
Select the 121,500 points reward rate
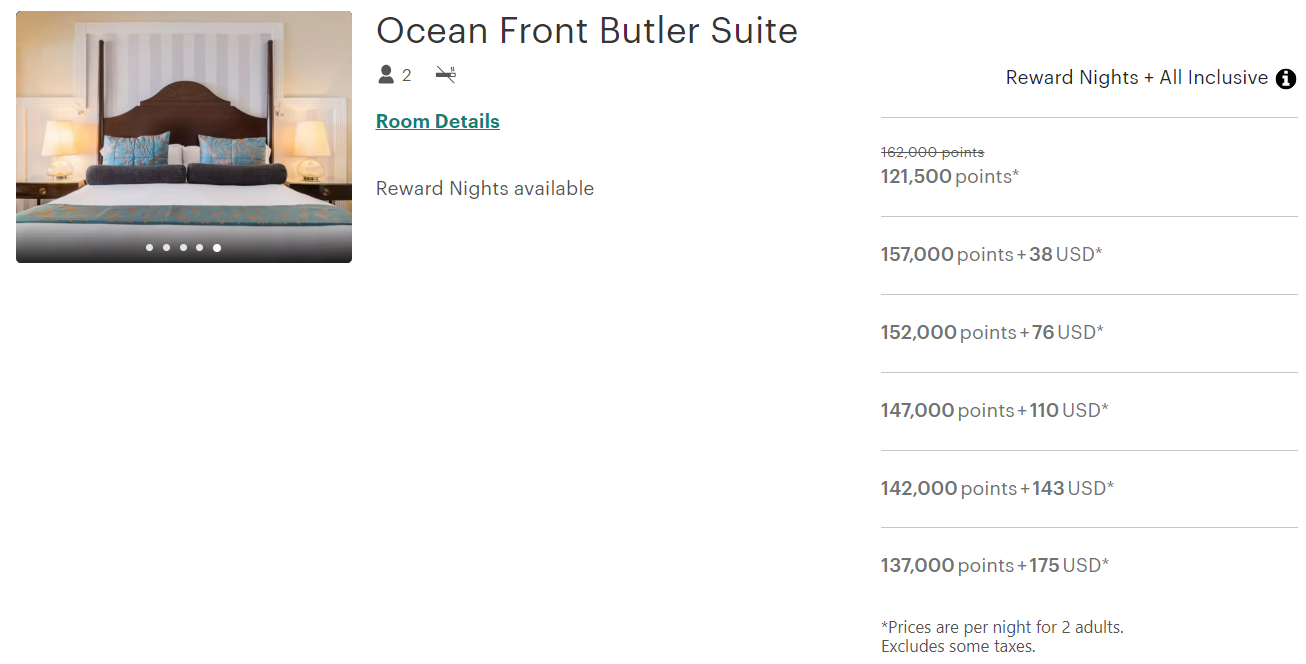point(950,175)
